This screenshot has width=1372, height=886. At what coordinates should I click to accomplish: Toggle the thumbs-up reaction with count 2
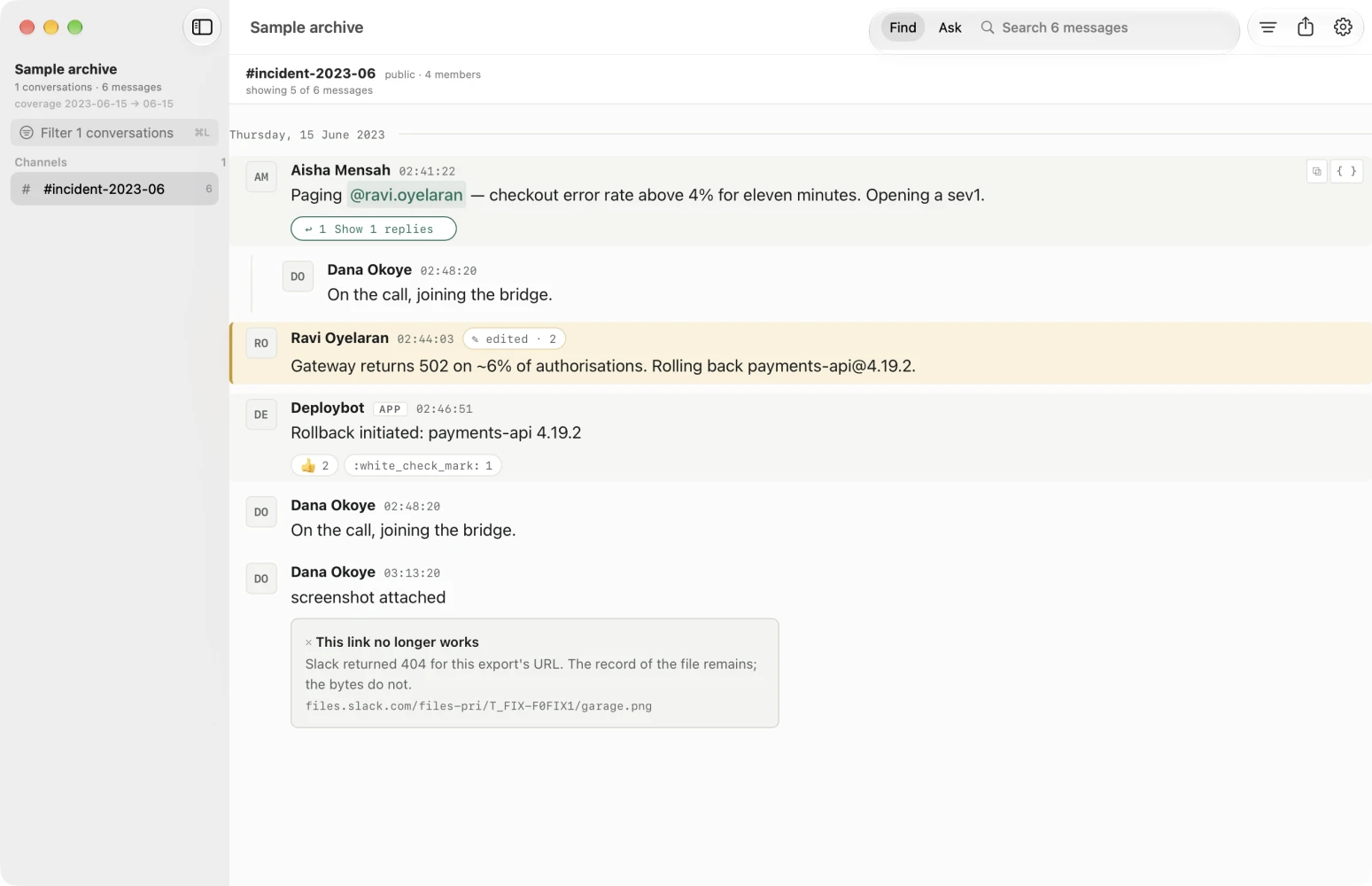coord(314,466)
